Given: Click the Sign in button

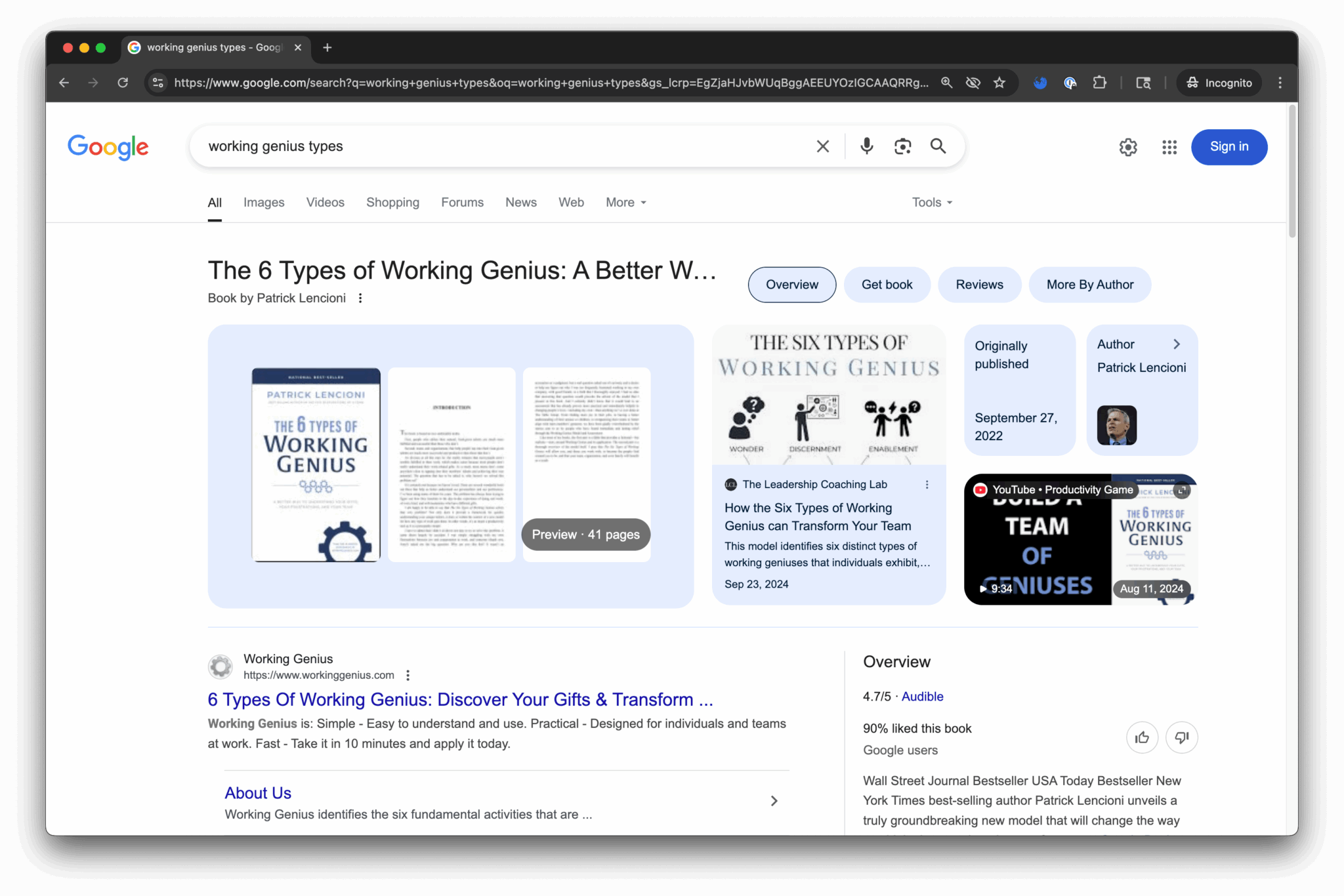Looking at the screenshot, I should click(1228, 147).
